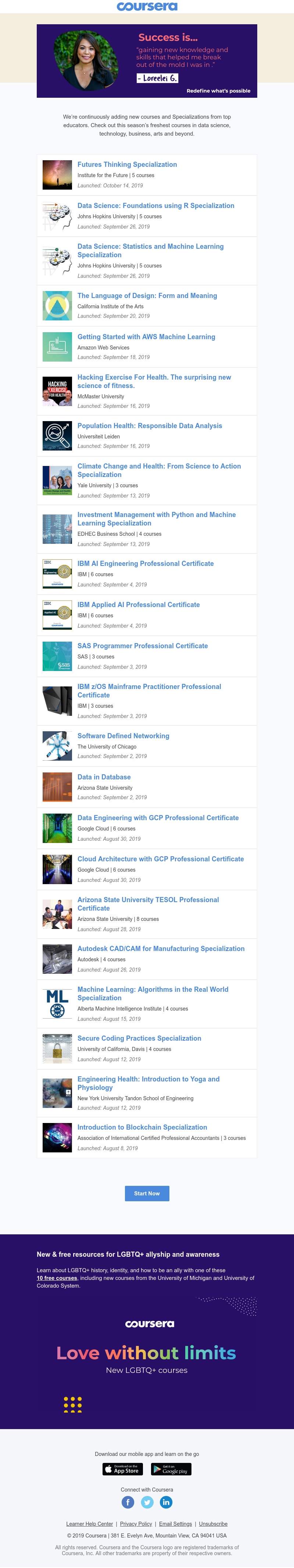Open Getting Started with AWS Machine Learning
Image resolution: width=294 pixels, height=1568 pixels.
click(146, 337)
